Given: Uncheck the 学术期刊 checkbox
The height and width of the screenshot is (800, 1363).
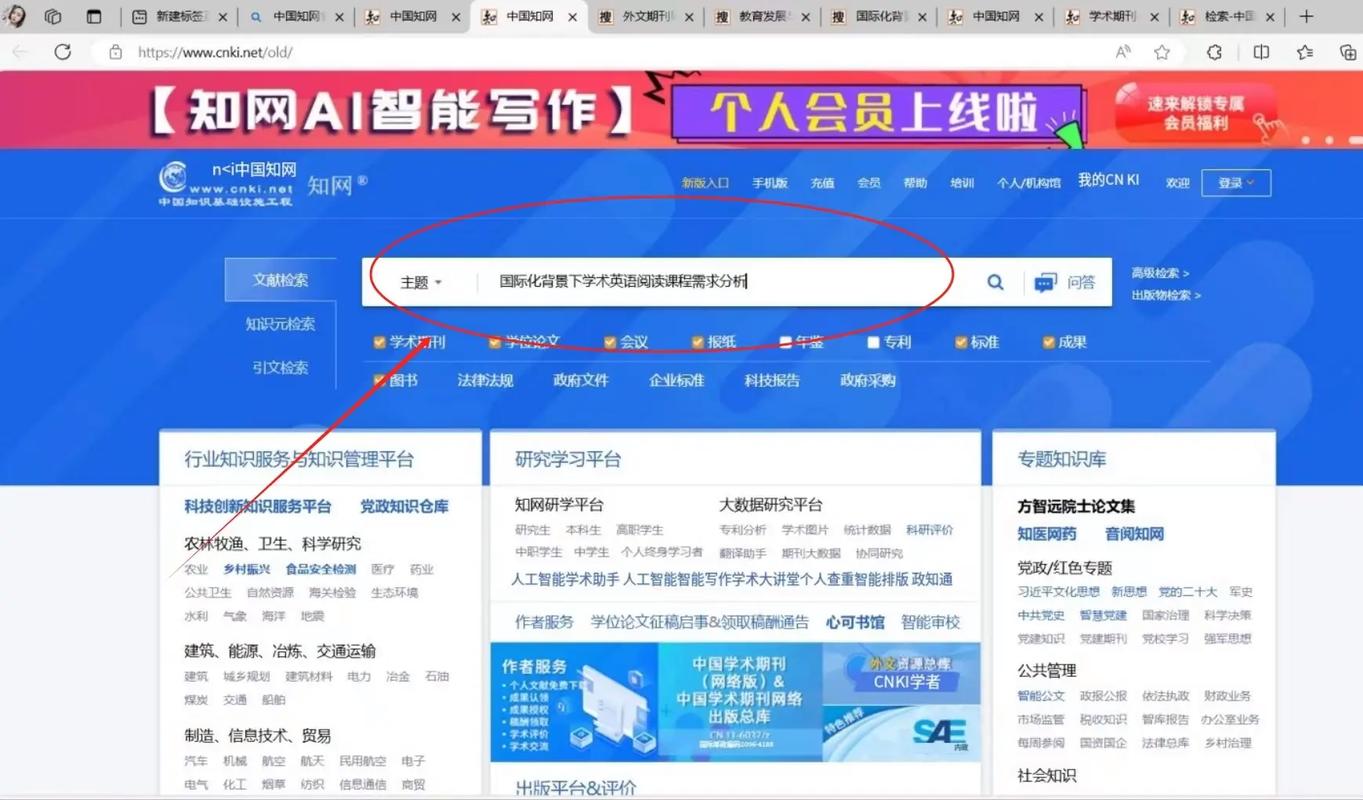Looking at the screenshot, I should (x=379, y=341).
